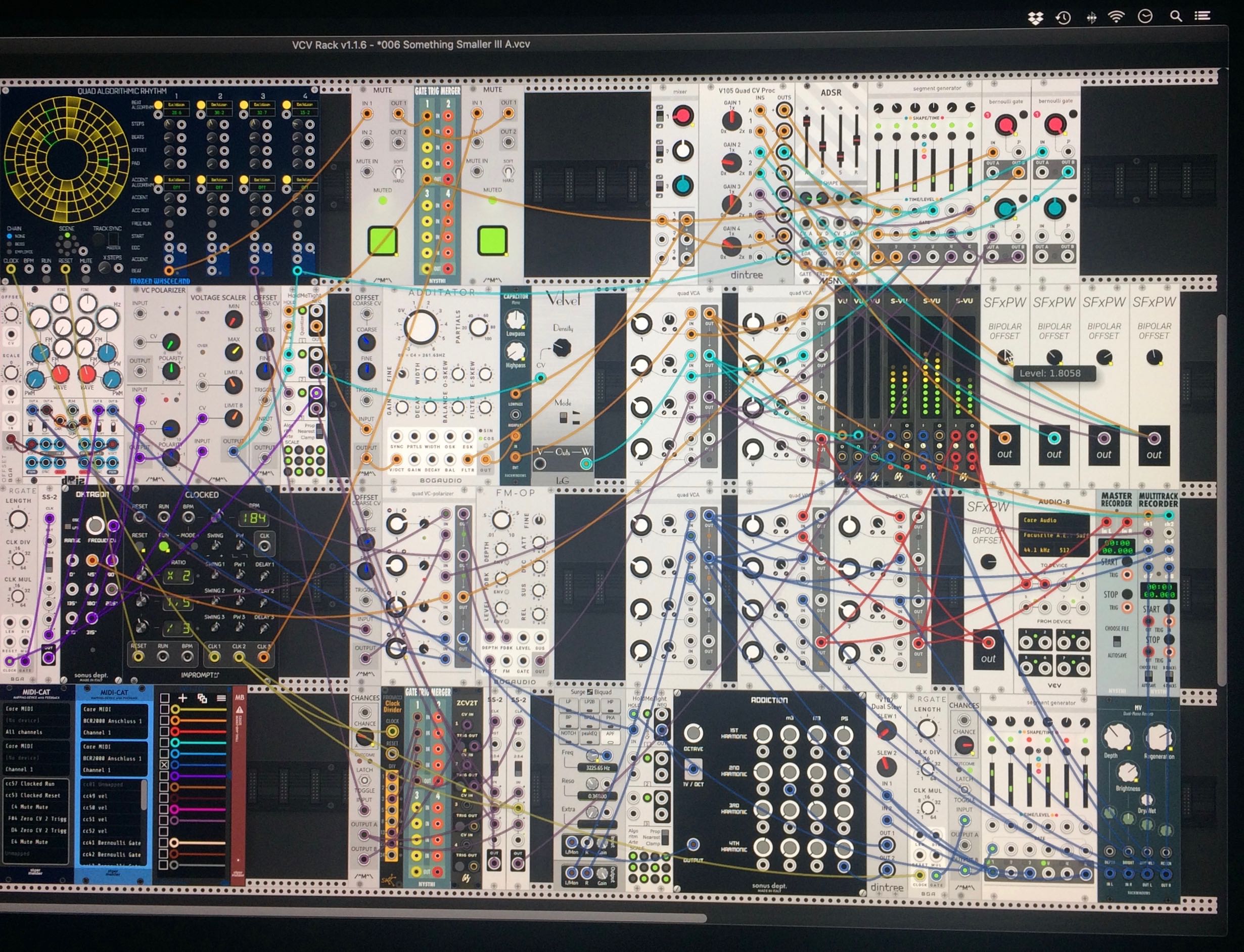Image resolution: width=1244 pixels, height=952 pixels.
Task: Click the Wi-Fi status icon
Action: coord(1117,17)
